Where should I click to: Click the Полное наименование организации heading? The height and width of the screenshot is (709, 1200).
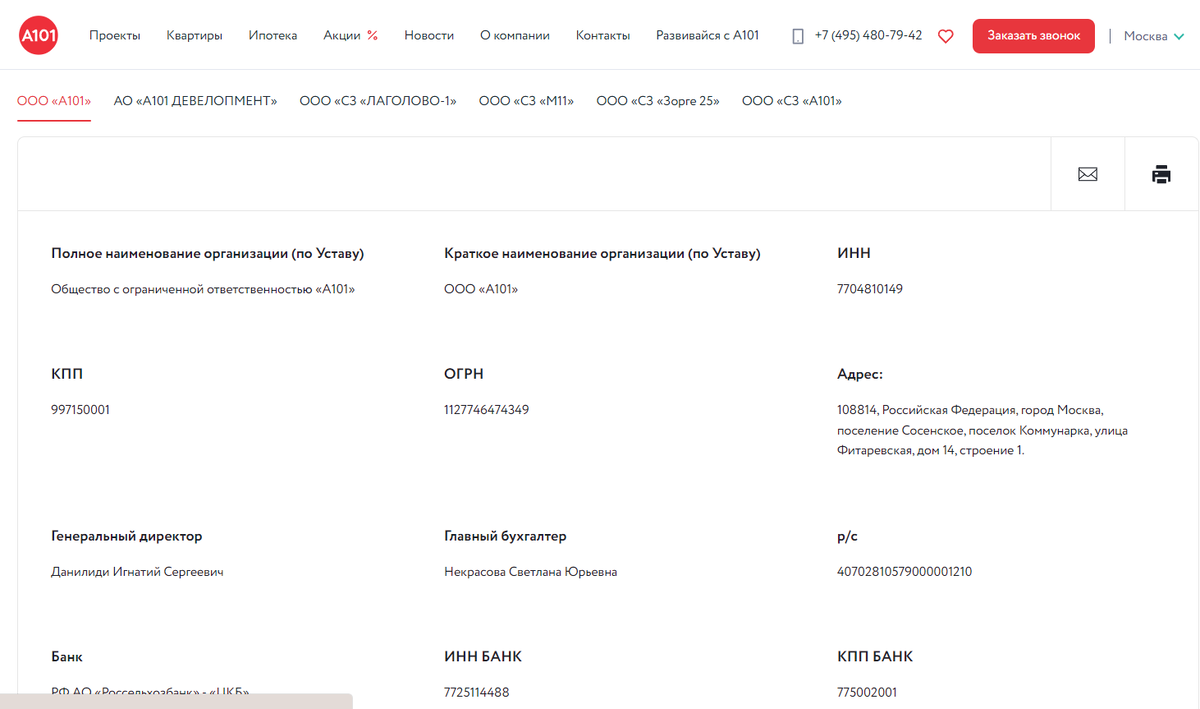click(207, 254)
